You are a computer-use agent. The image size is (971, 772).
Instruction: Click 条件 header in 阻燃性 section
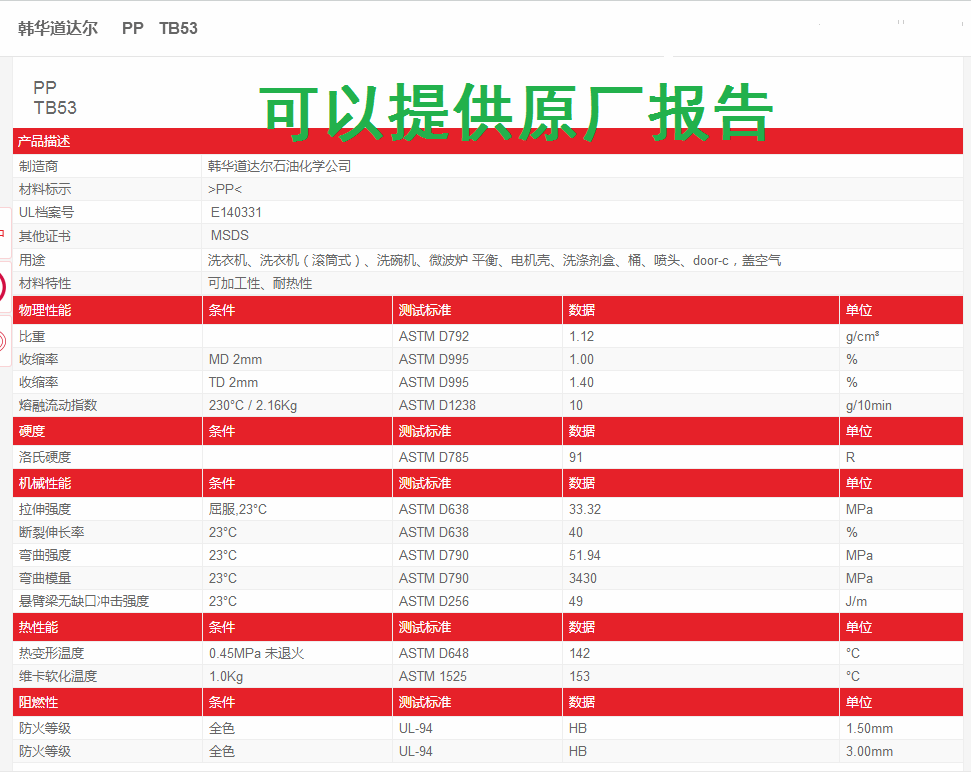[222, 702]
